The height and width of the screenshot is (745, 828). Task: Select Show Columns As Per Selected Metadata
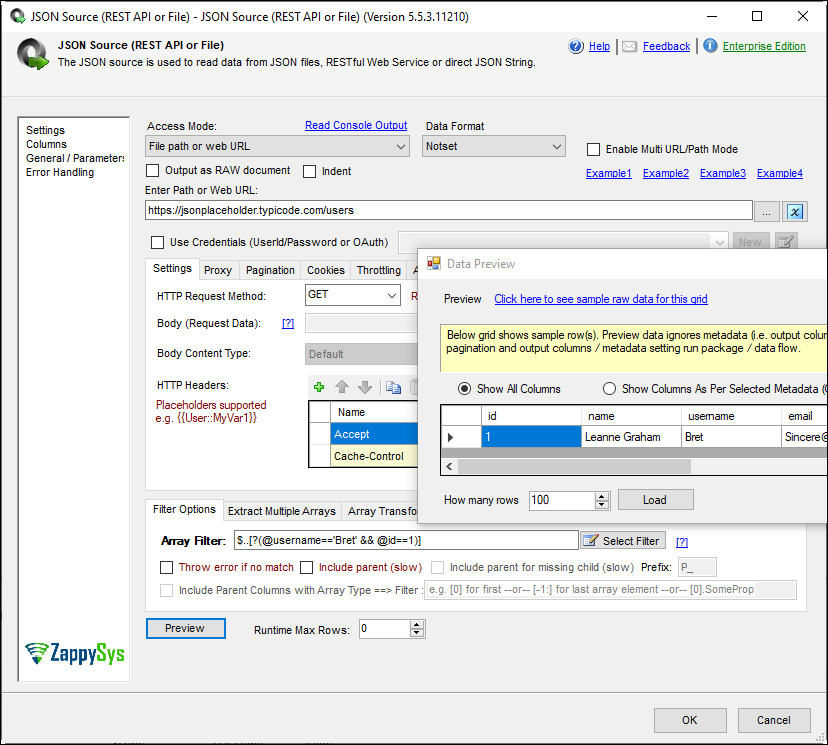609,389
